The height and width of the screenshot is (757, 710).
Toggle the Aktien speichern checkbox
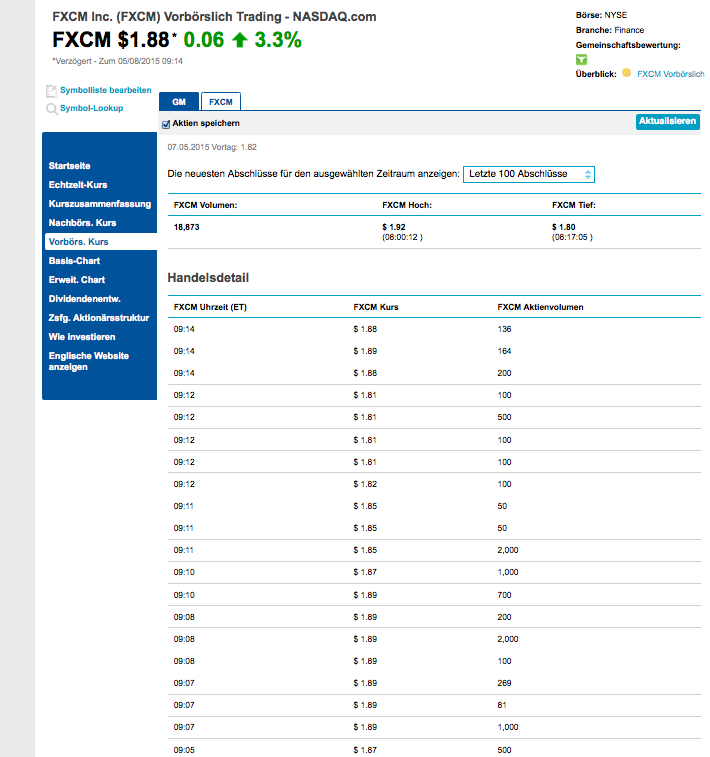click(166, 124)
